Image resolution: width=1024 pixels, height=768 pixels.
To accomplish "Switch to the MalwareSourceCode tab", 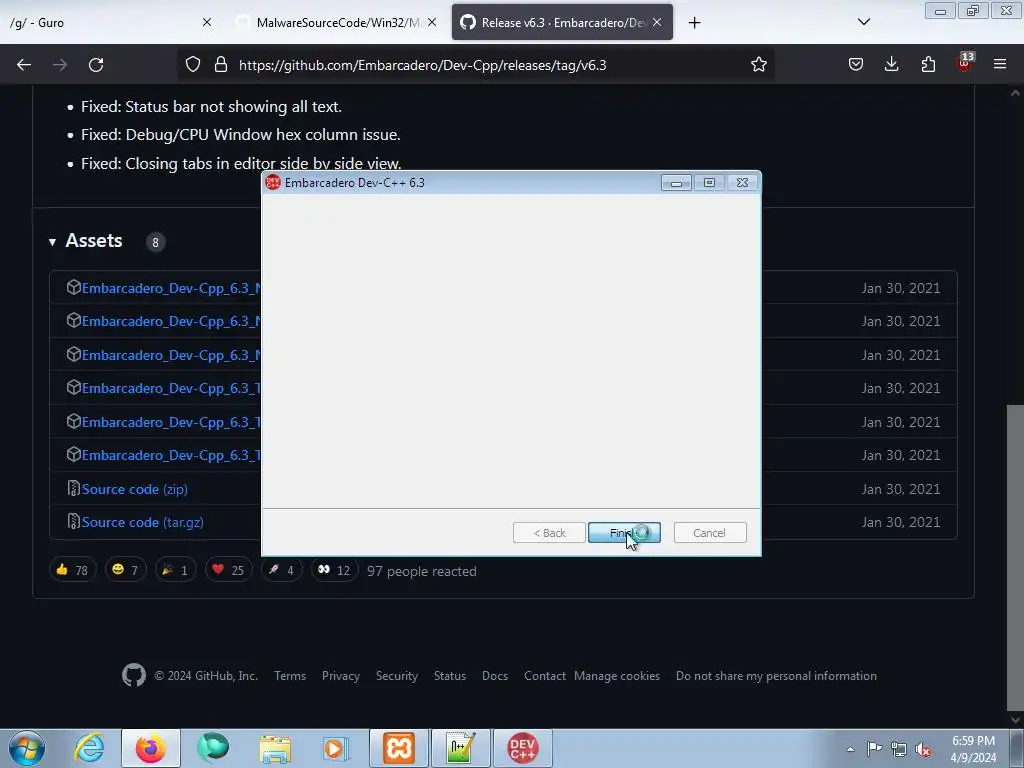I will click(x=338, y=23).
